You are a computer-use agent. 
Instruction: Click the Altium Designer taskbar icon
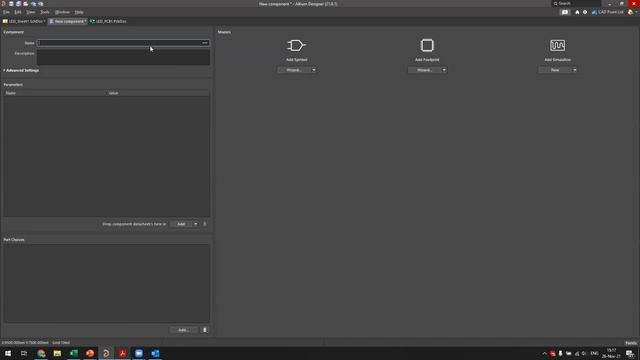106,353
